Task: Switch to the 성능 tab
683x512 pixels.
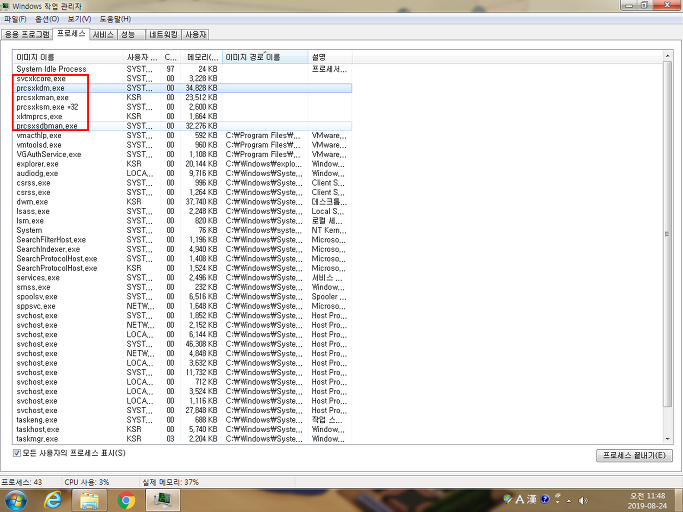Action: click(131, 34)
